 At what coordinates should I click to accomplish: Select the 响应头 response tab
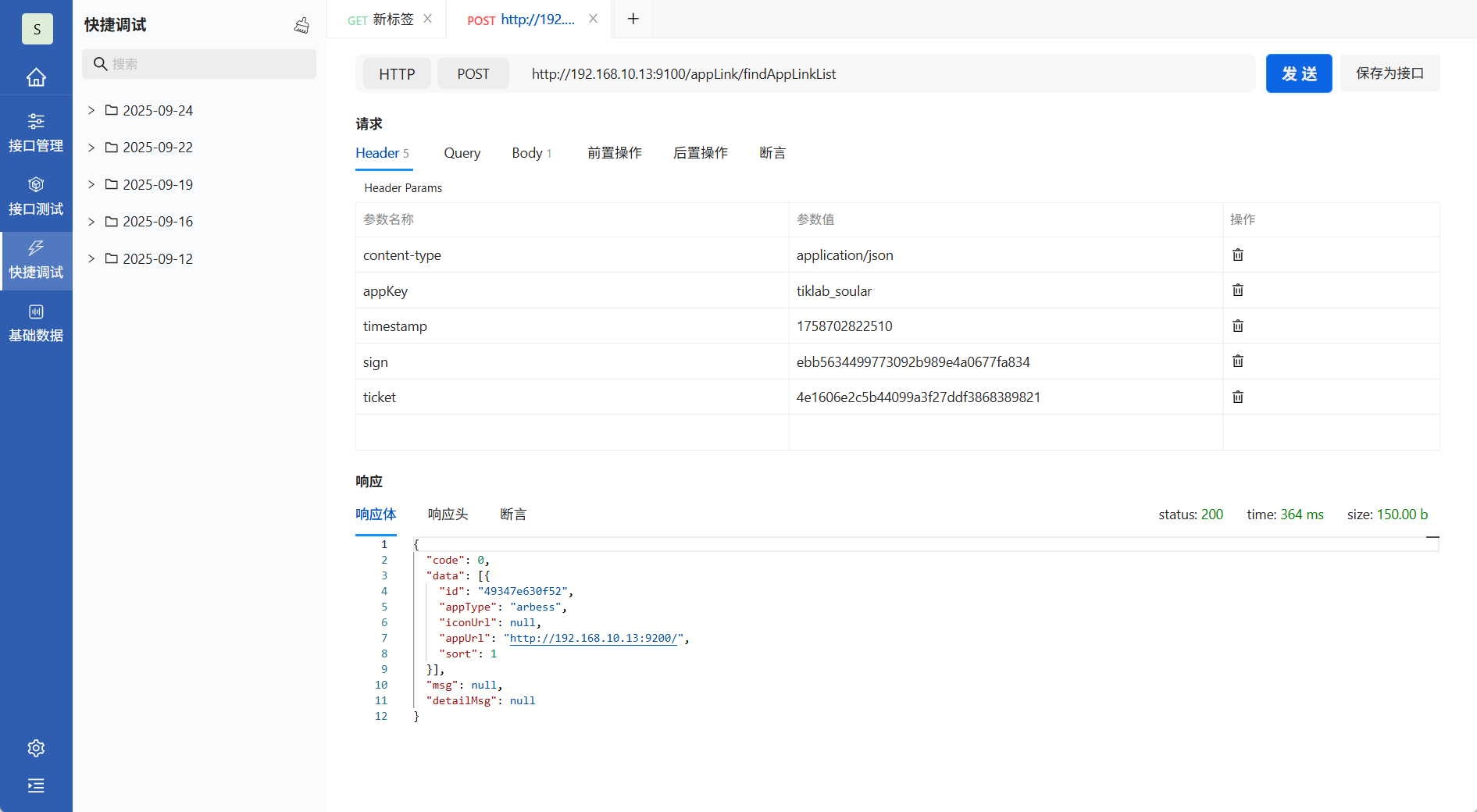click(448, 515)
